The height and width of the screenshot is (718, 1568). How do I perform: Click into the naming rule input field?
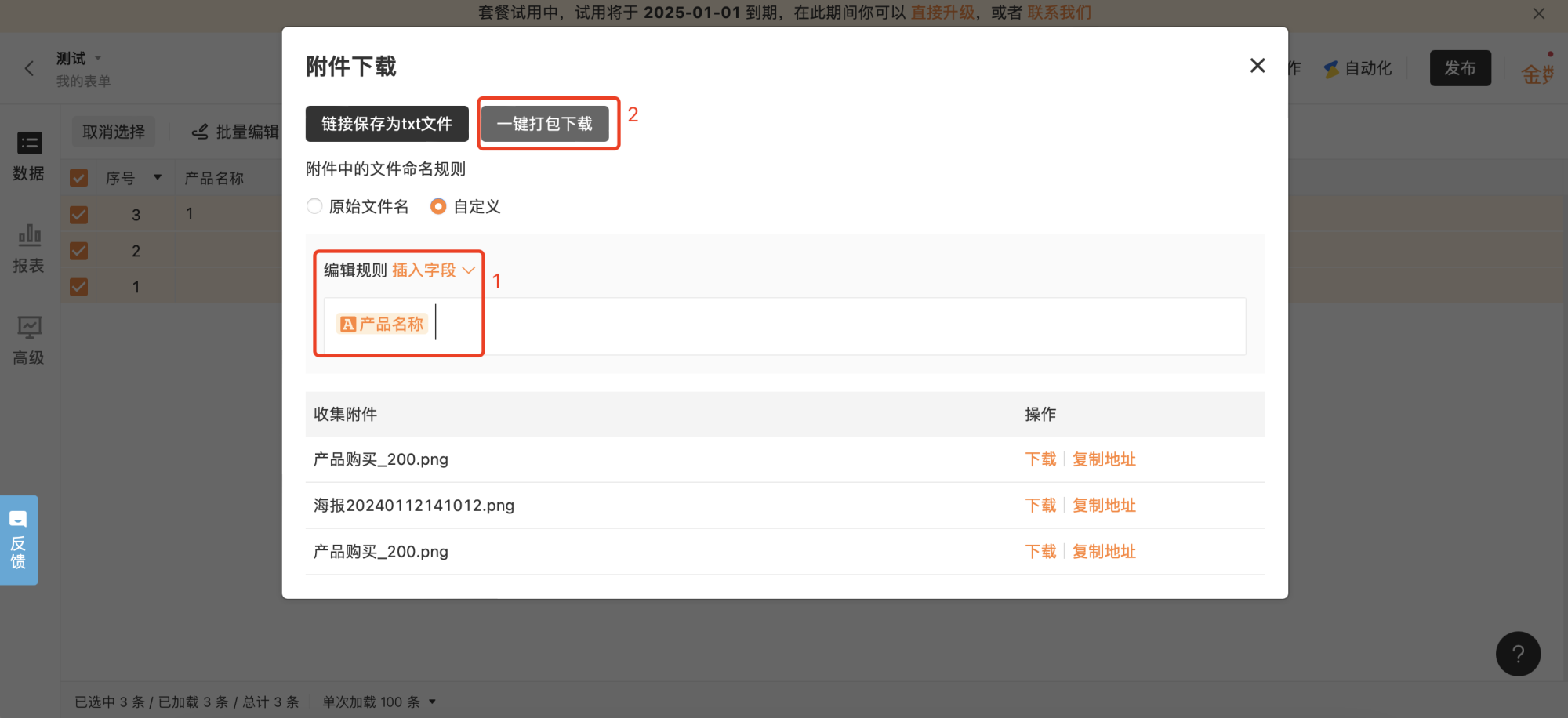[785, 326]
